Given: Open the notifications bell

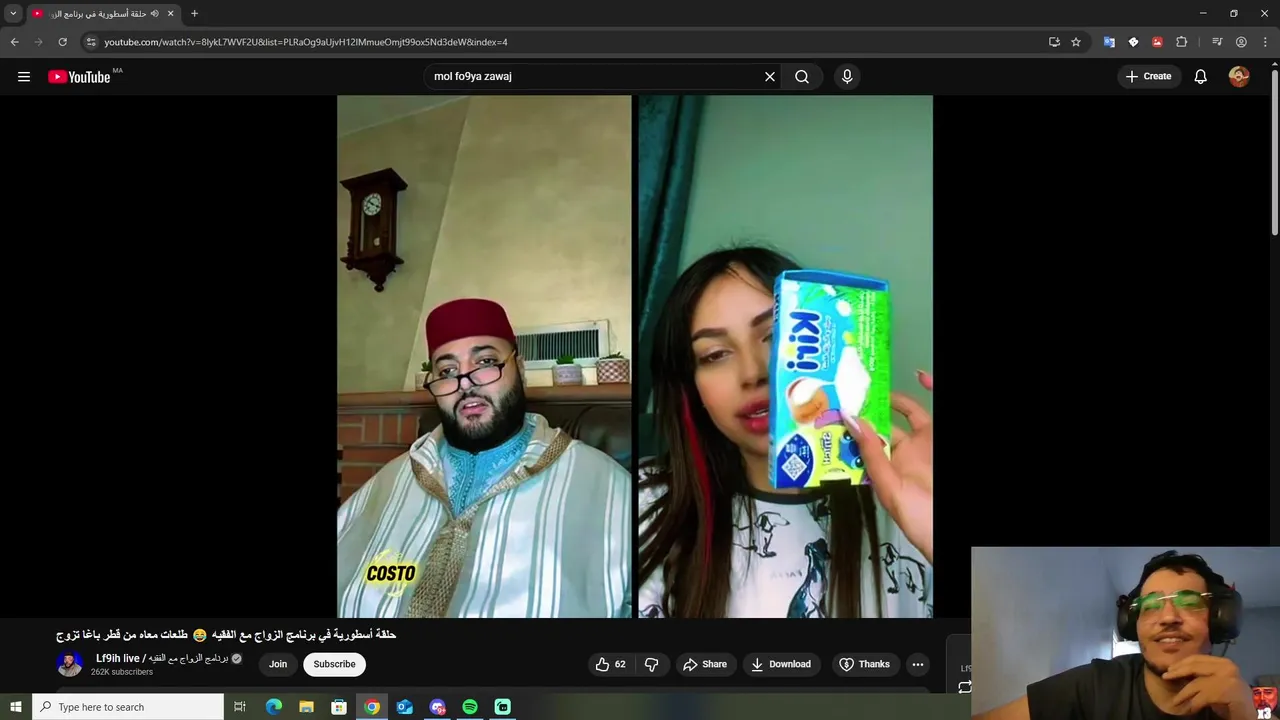Looking at the screenshot, I should tap(1200, 76).
